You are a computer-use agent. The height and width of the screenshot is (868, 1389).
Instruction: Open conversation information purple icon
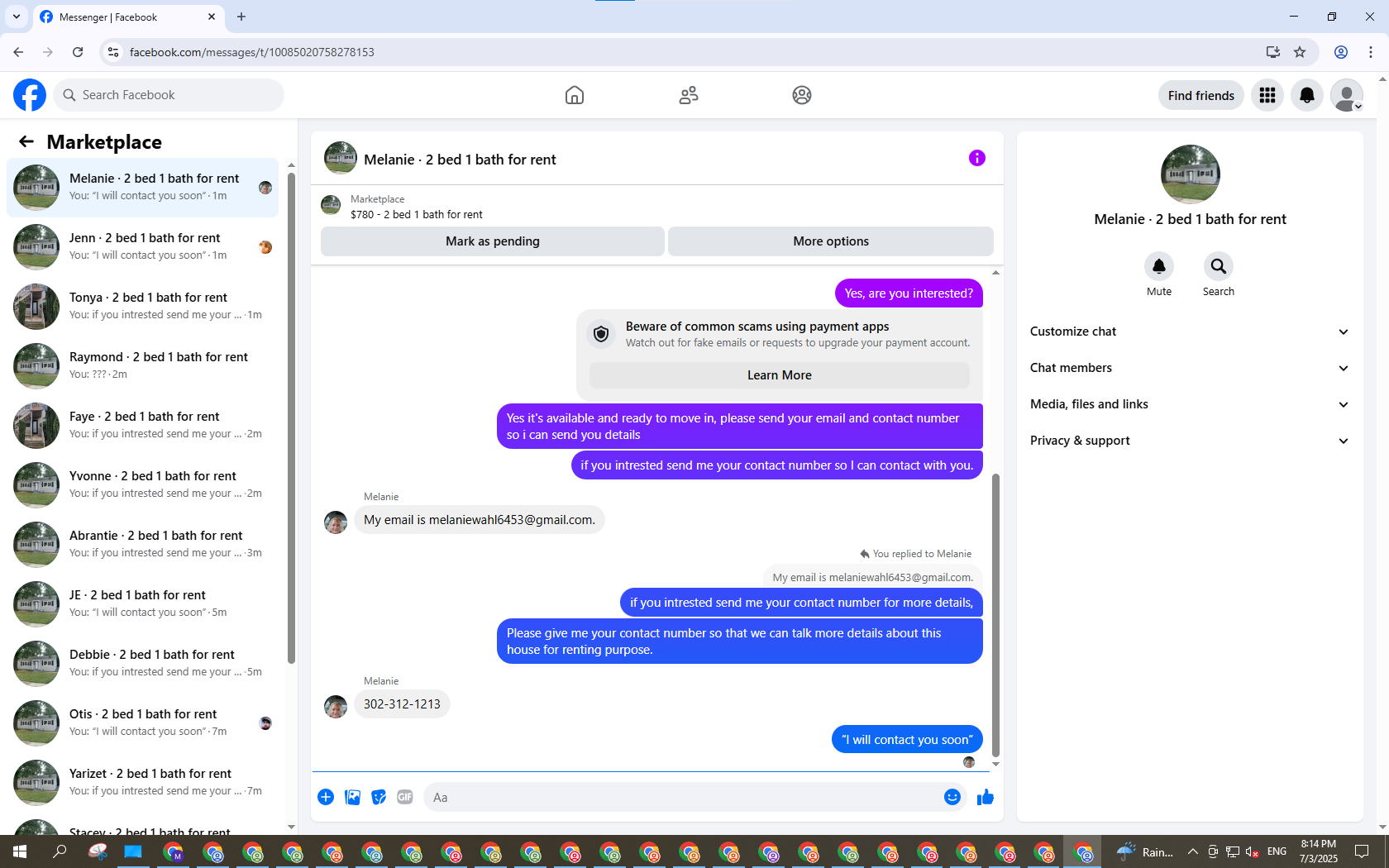(977, 158)
